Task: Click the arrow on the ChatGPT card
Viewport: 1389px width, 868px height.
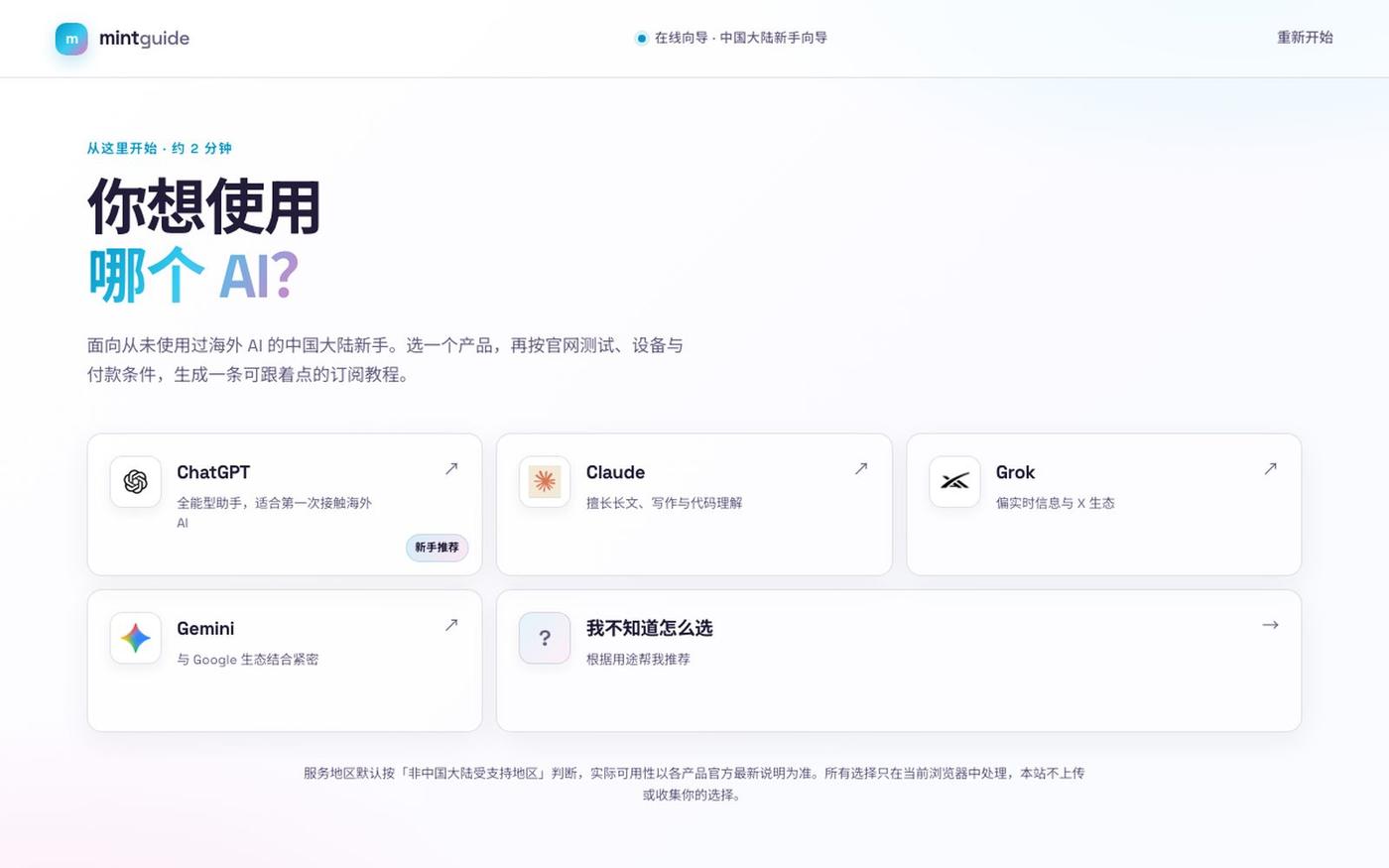Action: pyautogui.click(x=451, y=468)
